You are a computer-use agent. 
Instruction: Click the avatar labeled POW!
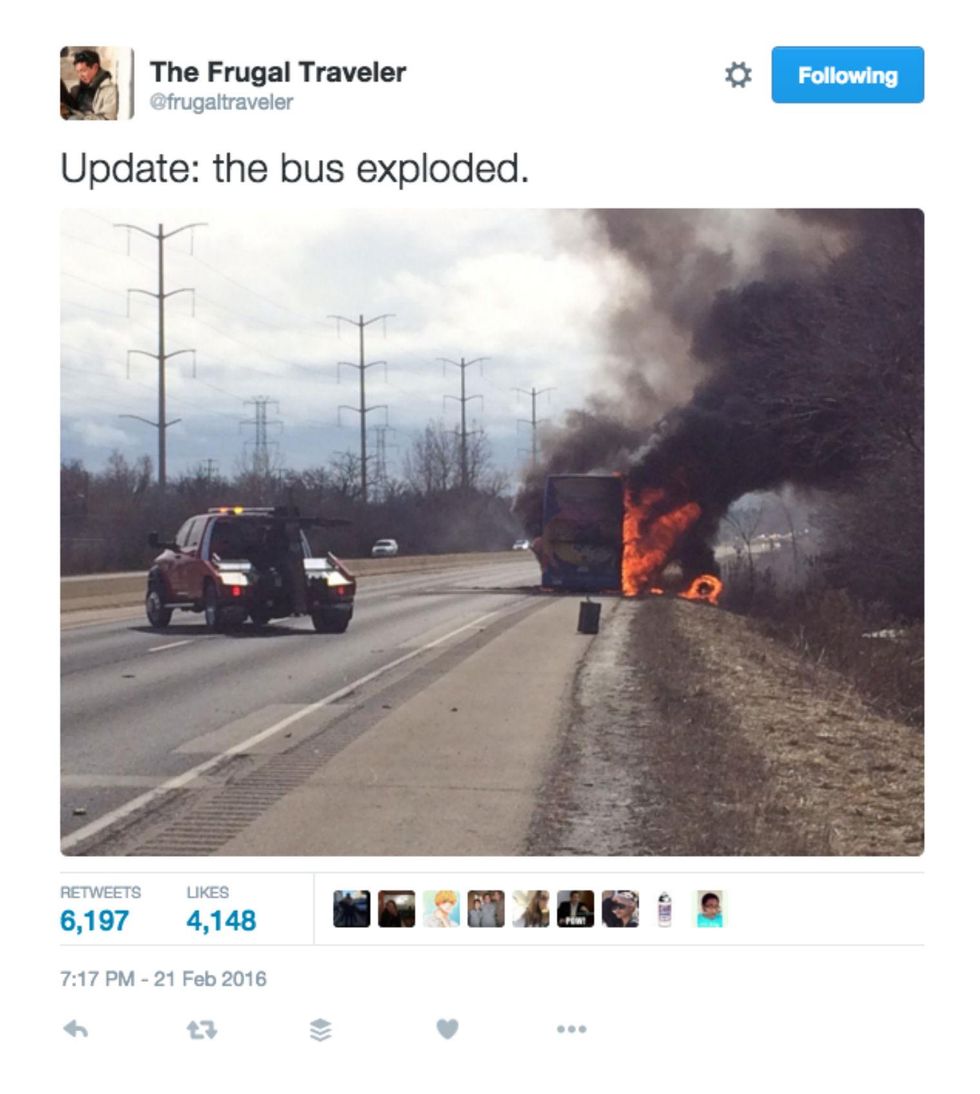click(575, 909)
